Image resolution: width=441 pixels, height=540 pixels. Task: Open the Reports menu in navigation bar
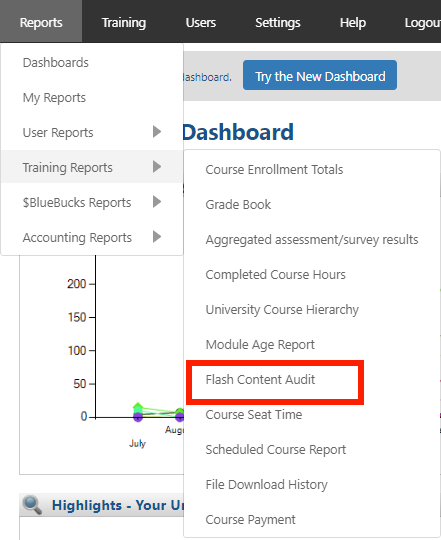pos(41,22)
